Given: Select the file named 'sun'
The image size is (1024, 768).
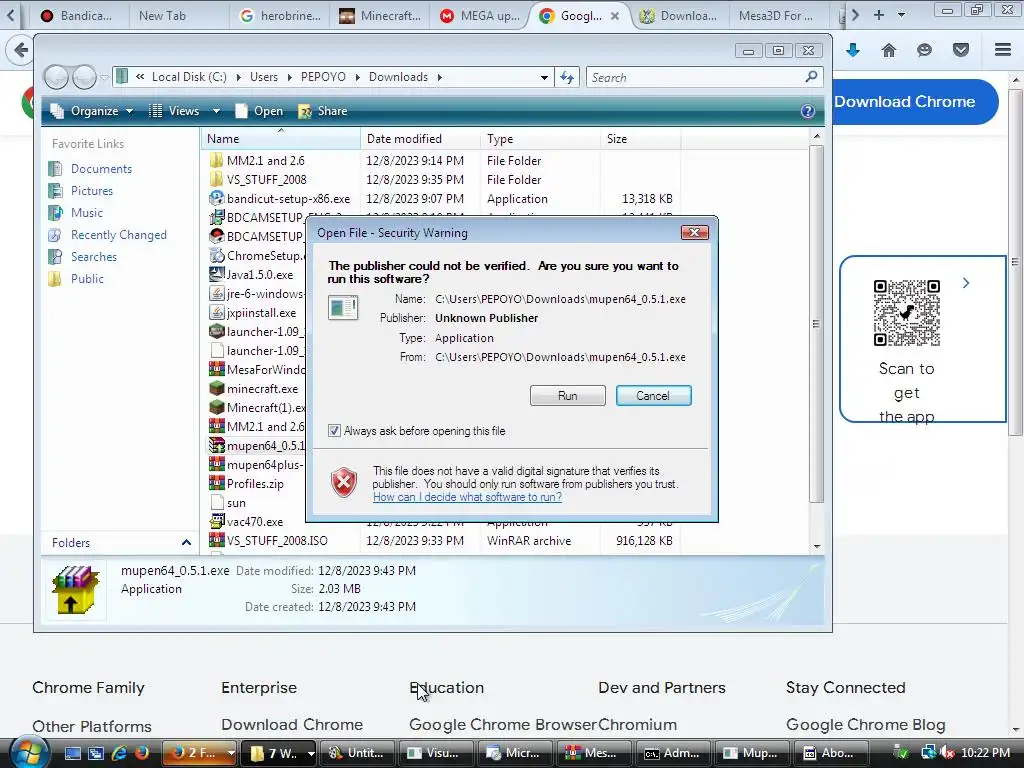Looking at the screenshot, I should 236,503.
